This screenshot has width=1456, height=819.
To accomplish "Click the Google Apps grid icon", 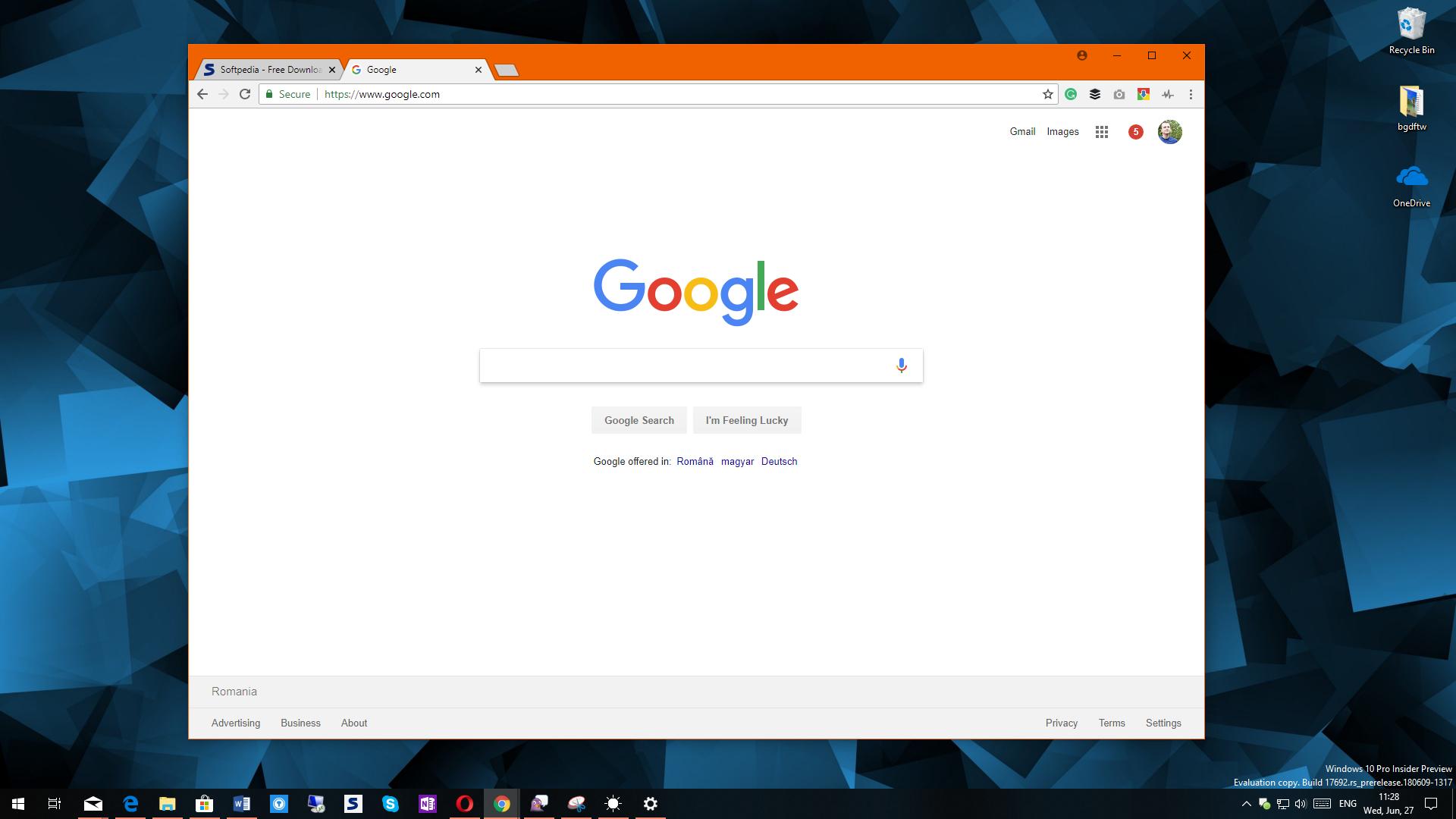I will [x=1101, y=131].
